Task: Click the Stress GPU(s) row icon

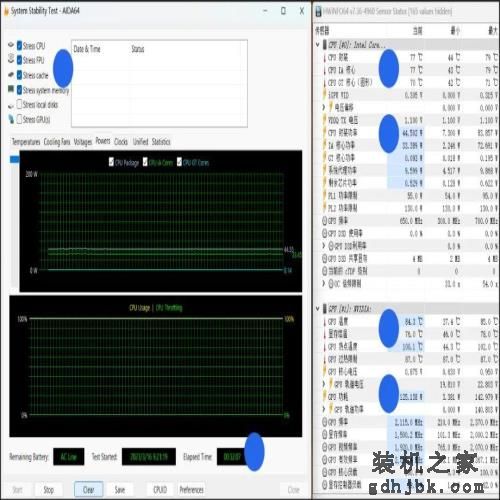Action: (11, 119)
